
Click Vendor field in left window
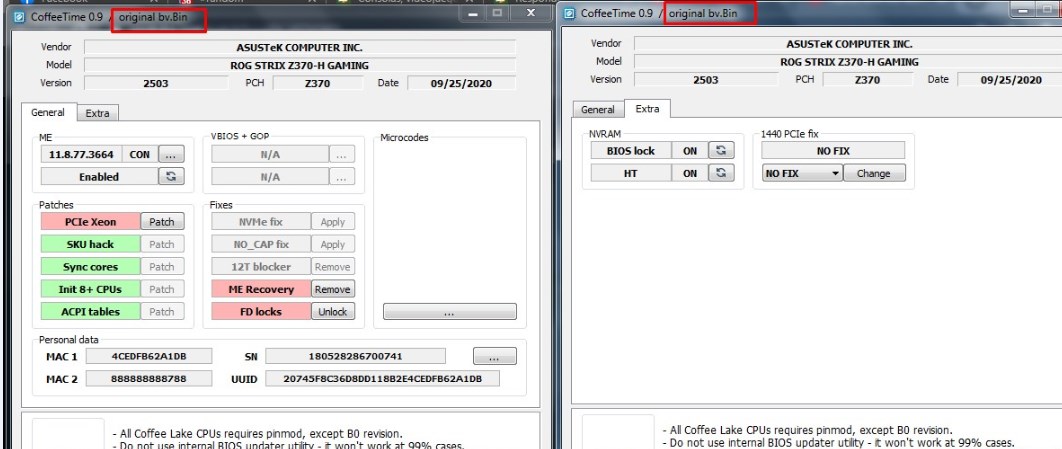(300, 47)
